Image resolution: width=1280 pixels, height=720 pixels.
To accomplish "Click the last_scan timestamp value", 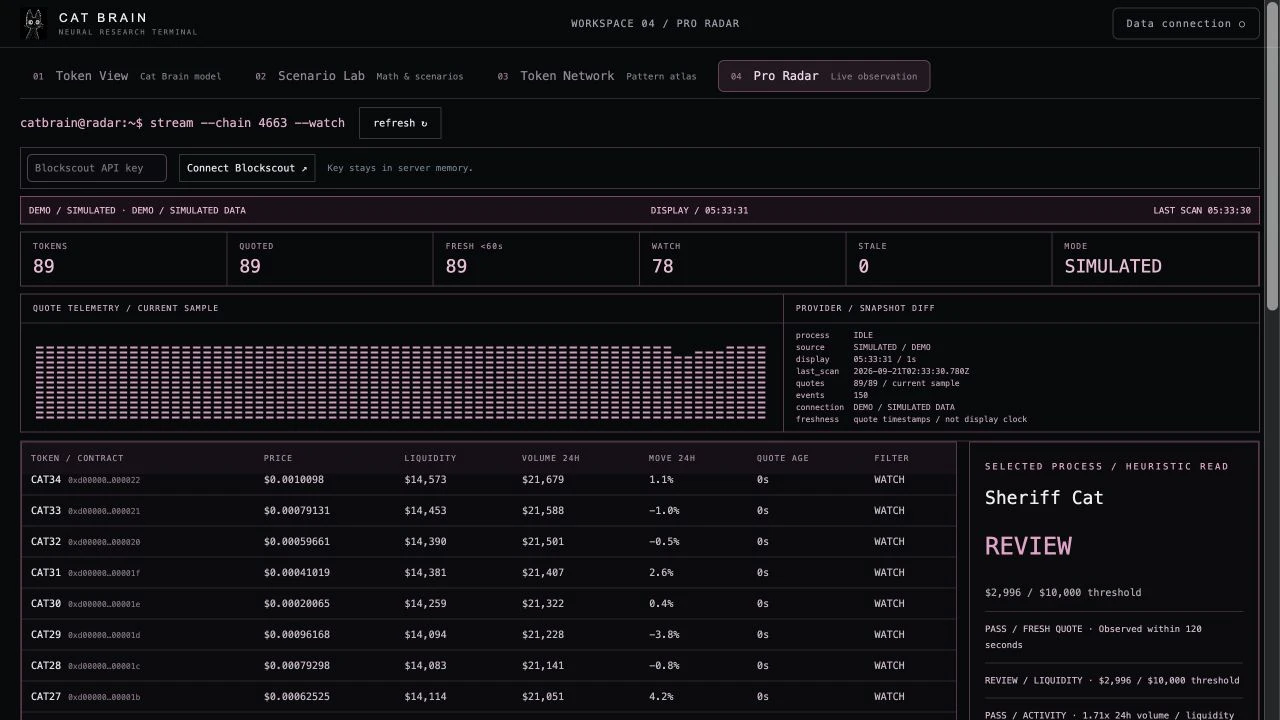I will 911,372.
